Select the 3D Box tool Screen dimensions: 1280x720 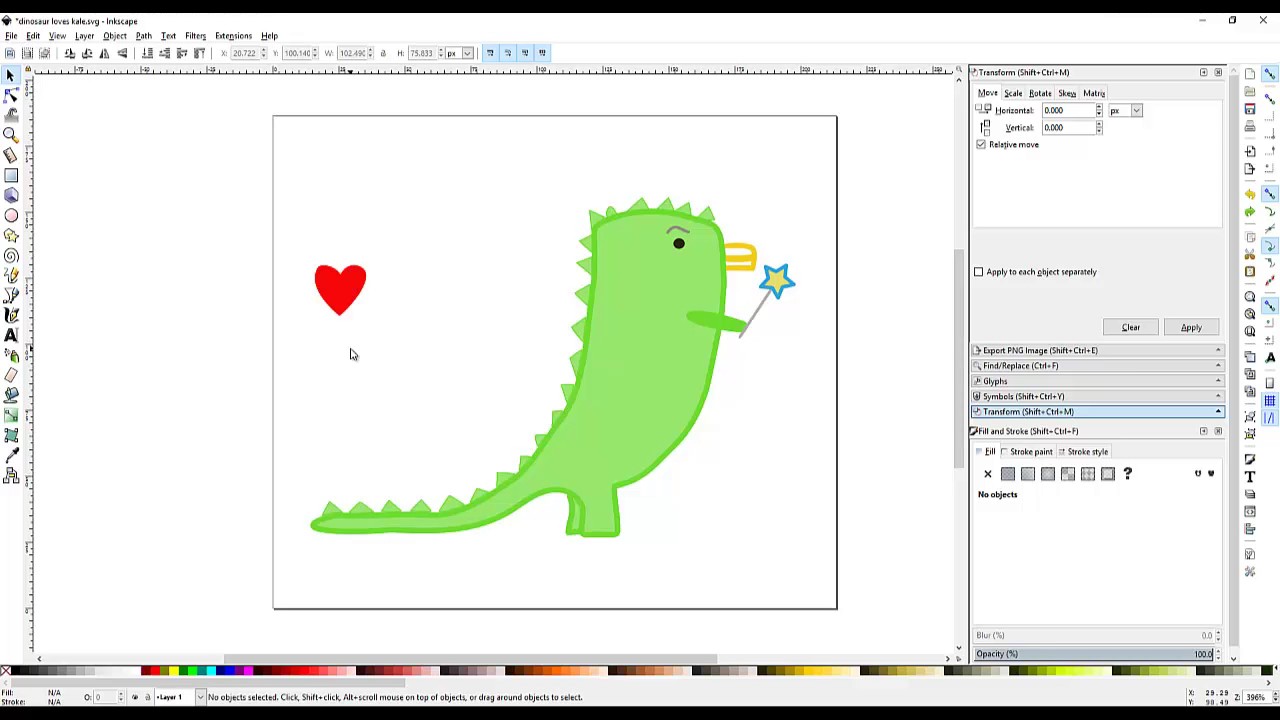coord(11,195)
